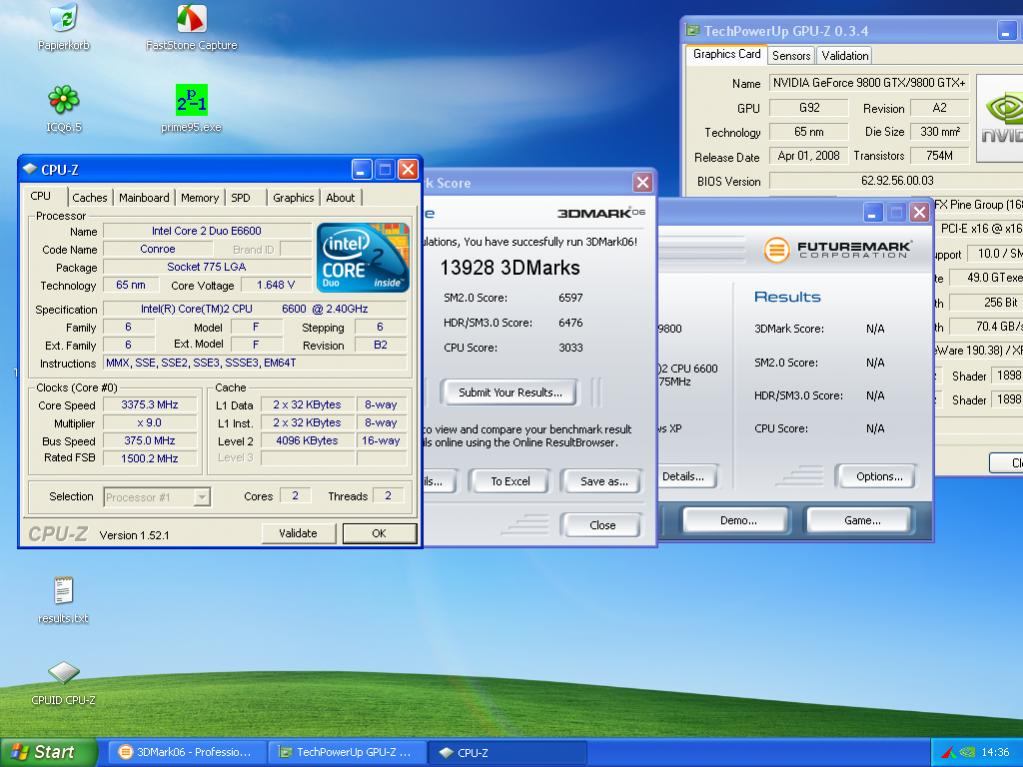1023x767 pixels.
Task: Launch prime95.exe desktop icon
Action: point(192,100)
